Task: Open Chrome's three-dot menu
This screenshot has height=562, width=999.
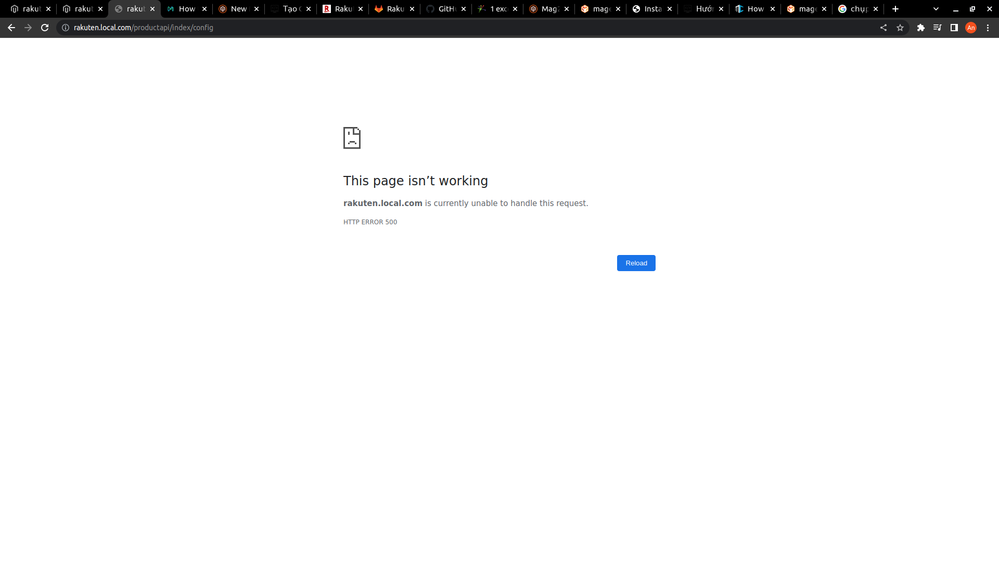Action: coord(988,27)
